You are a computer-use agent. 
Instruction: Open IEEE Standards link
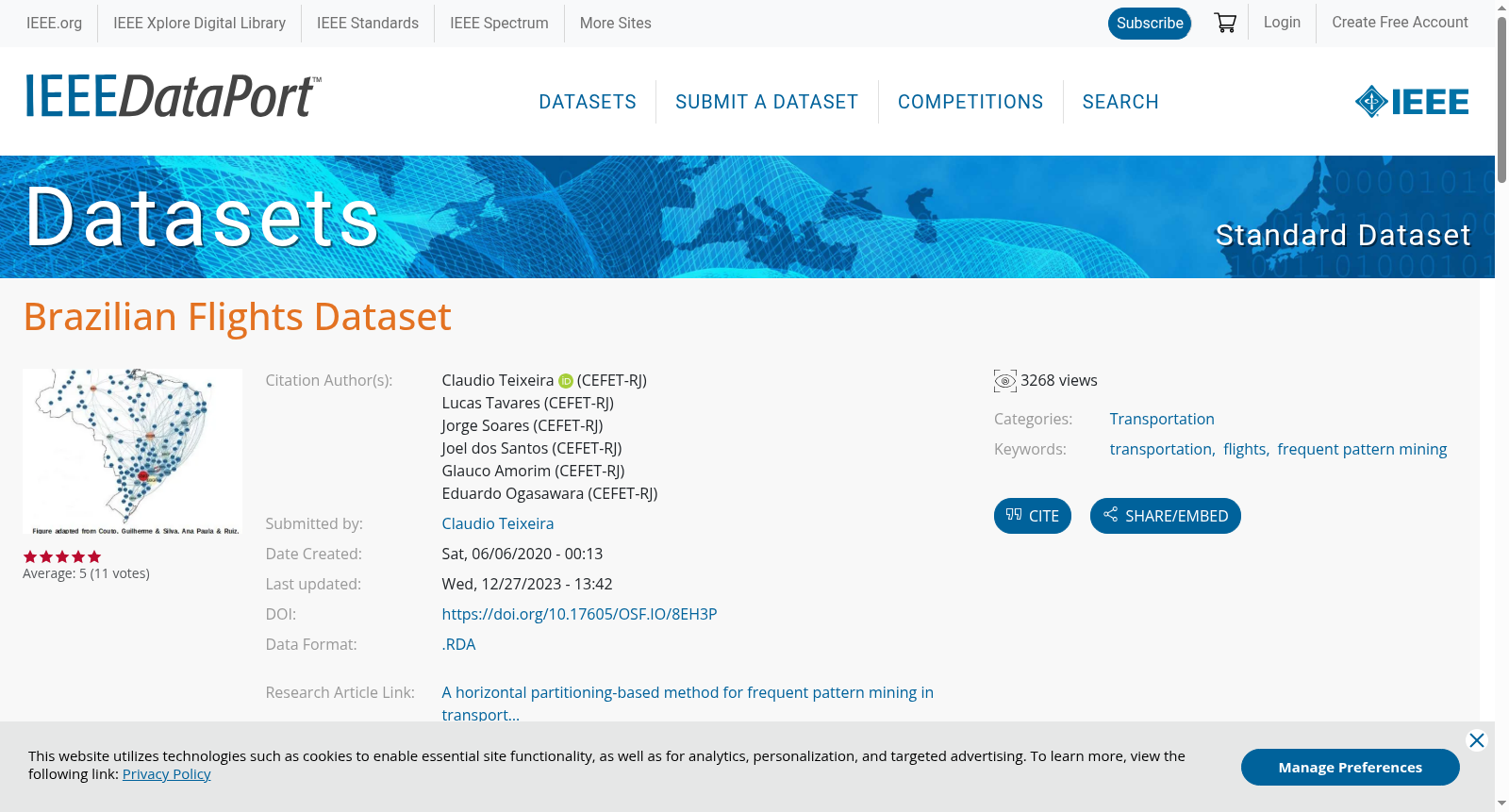click(368, 23)
